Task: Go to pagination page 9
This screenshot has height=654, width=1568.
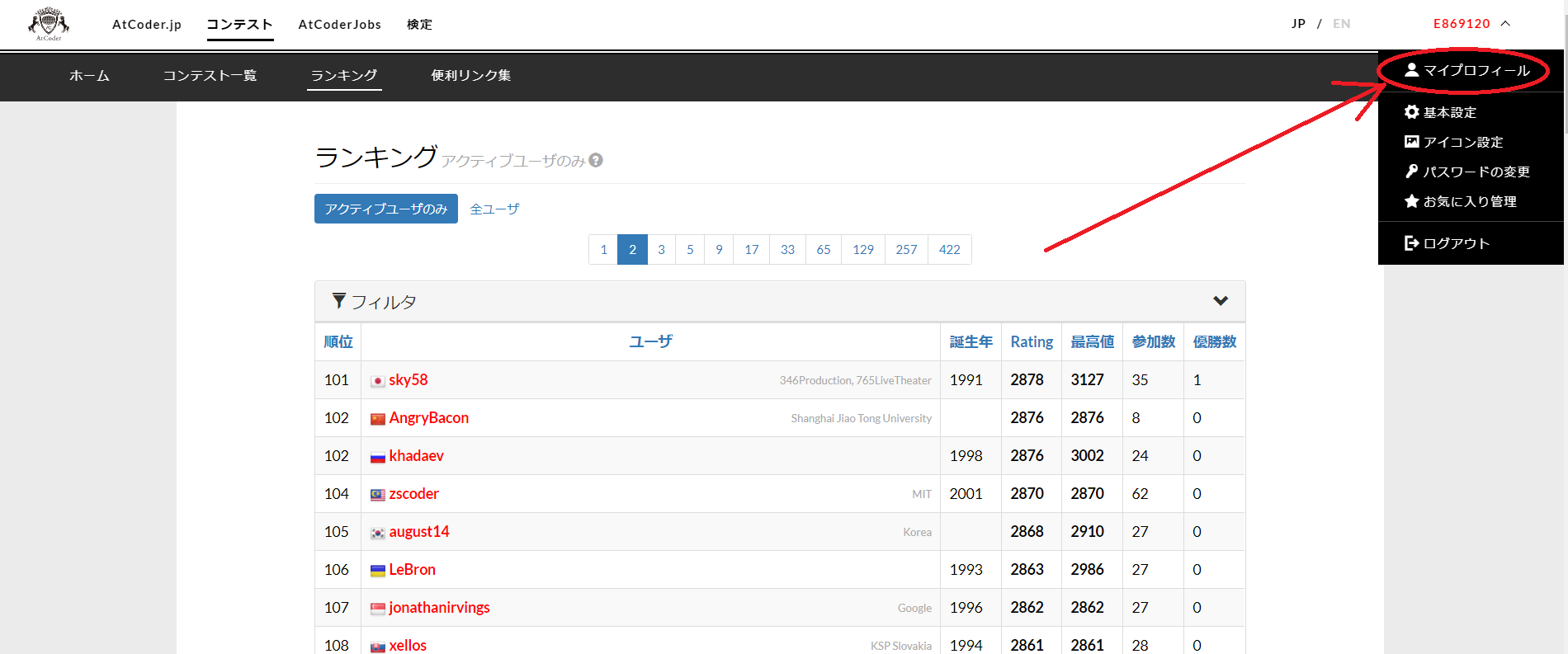Action: coord(719,249)
